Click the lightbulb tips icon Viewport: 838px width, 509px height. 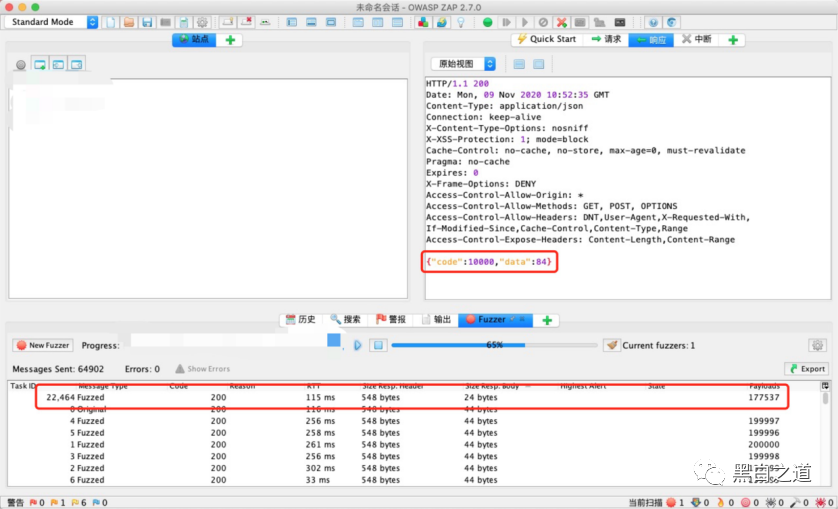coord(461,22)
